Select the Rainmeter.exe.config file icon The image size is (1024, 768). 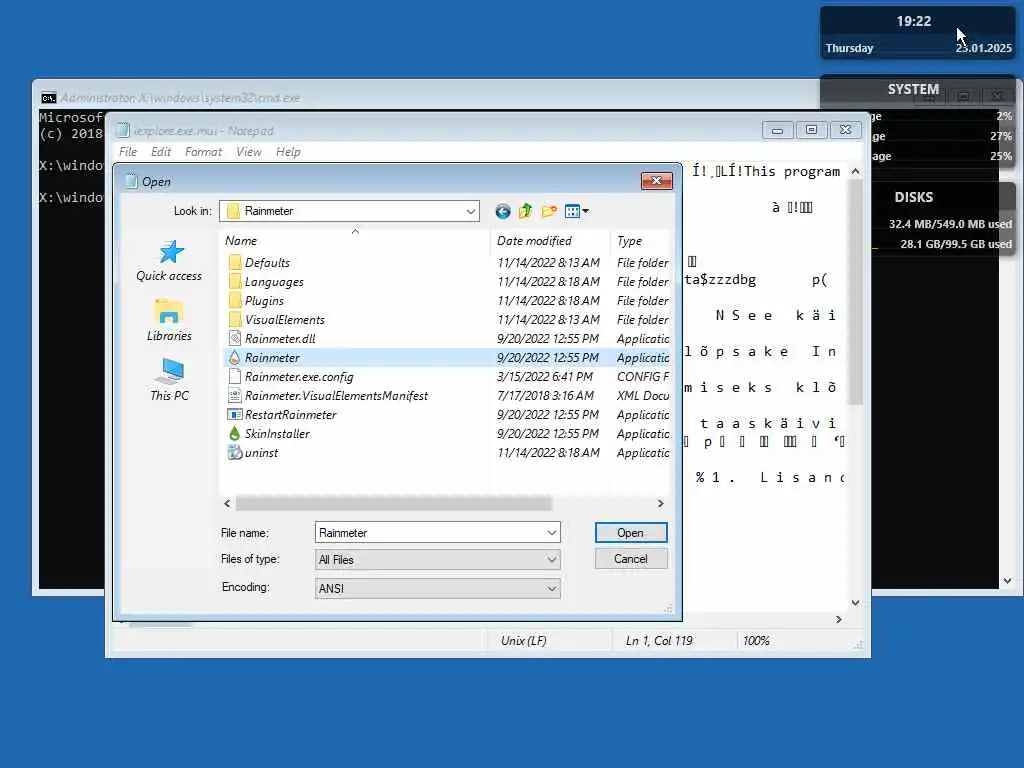pyautogui.click(x=235, y=376)
